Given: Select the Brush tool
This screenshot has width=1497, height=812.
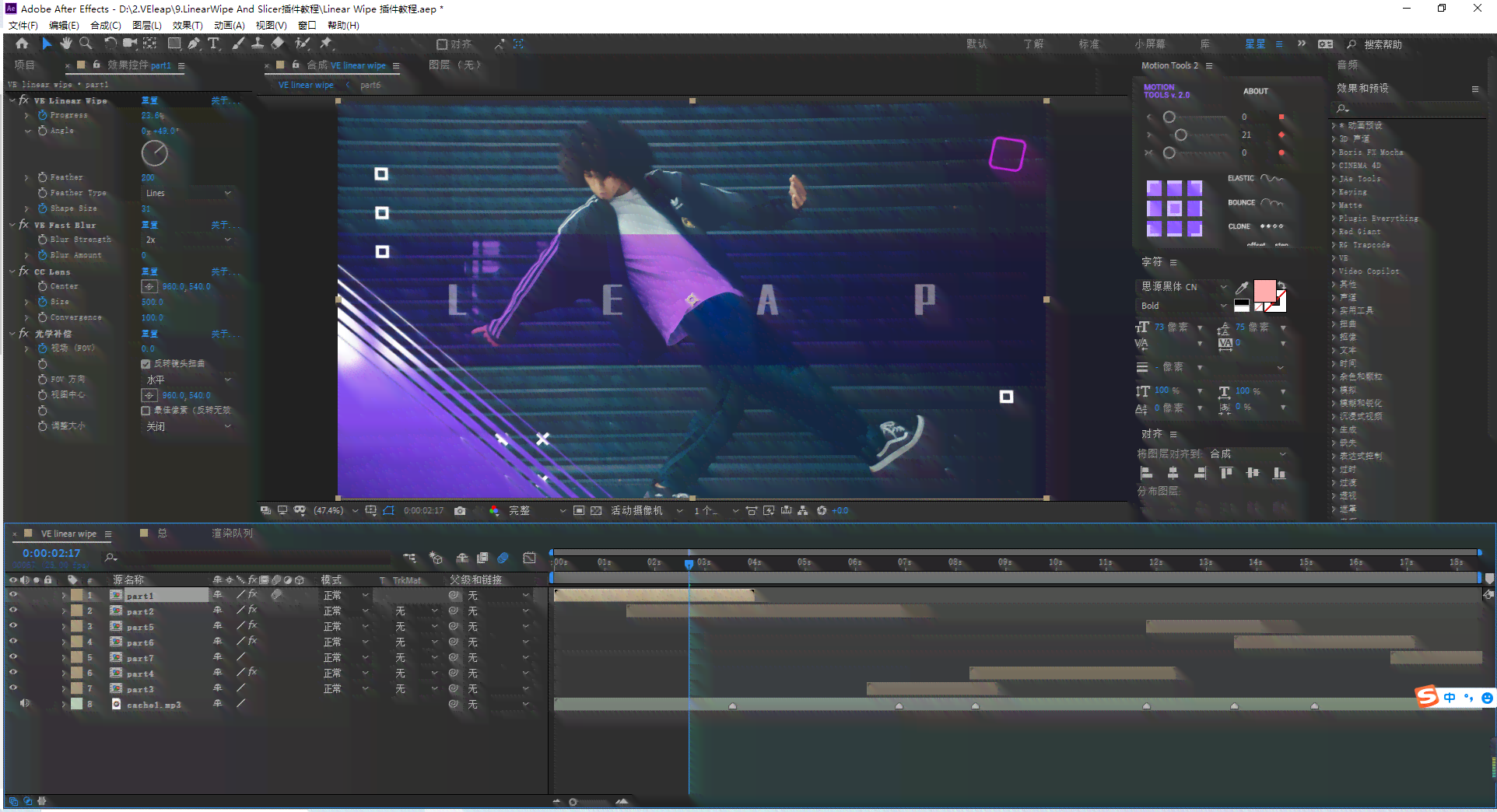Looking at the screenshot, I should (x=238, y=44).
